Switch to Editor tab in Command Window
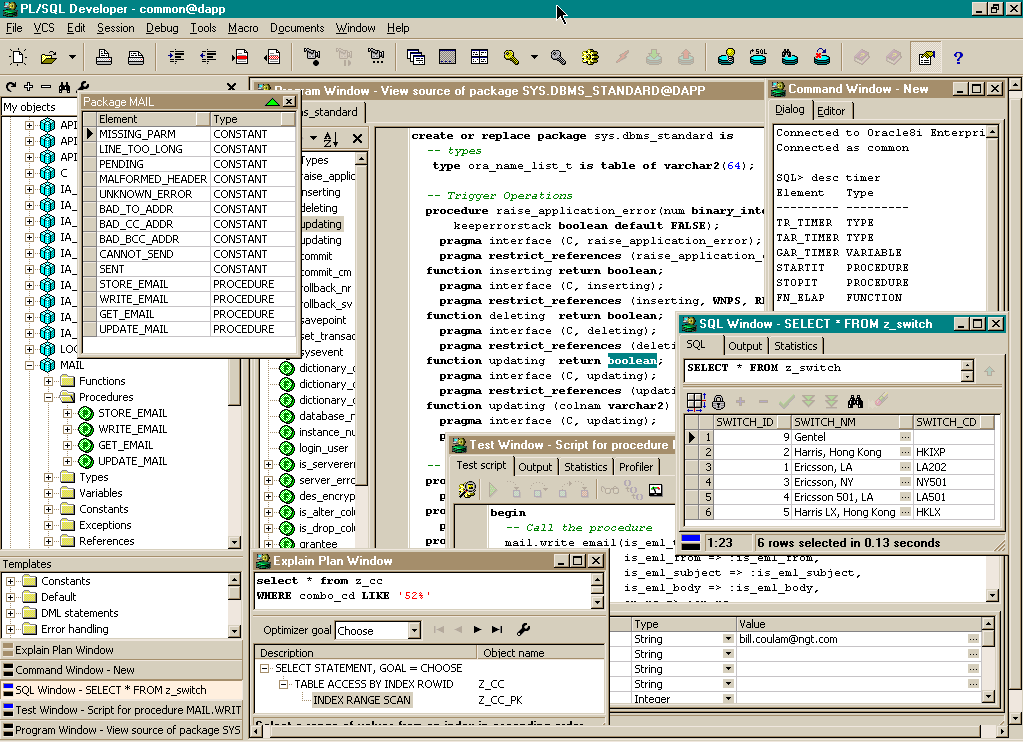Screen dimensions: 1023x742 point(831,111)
